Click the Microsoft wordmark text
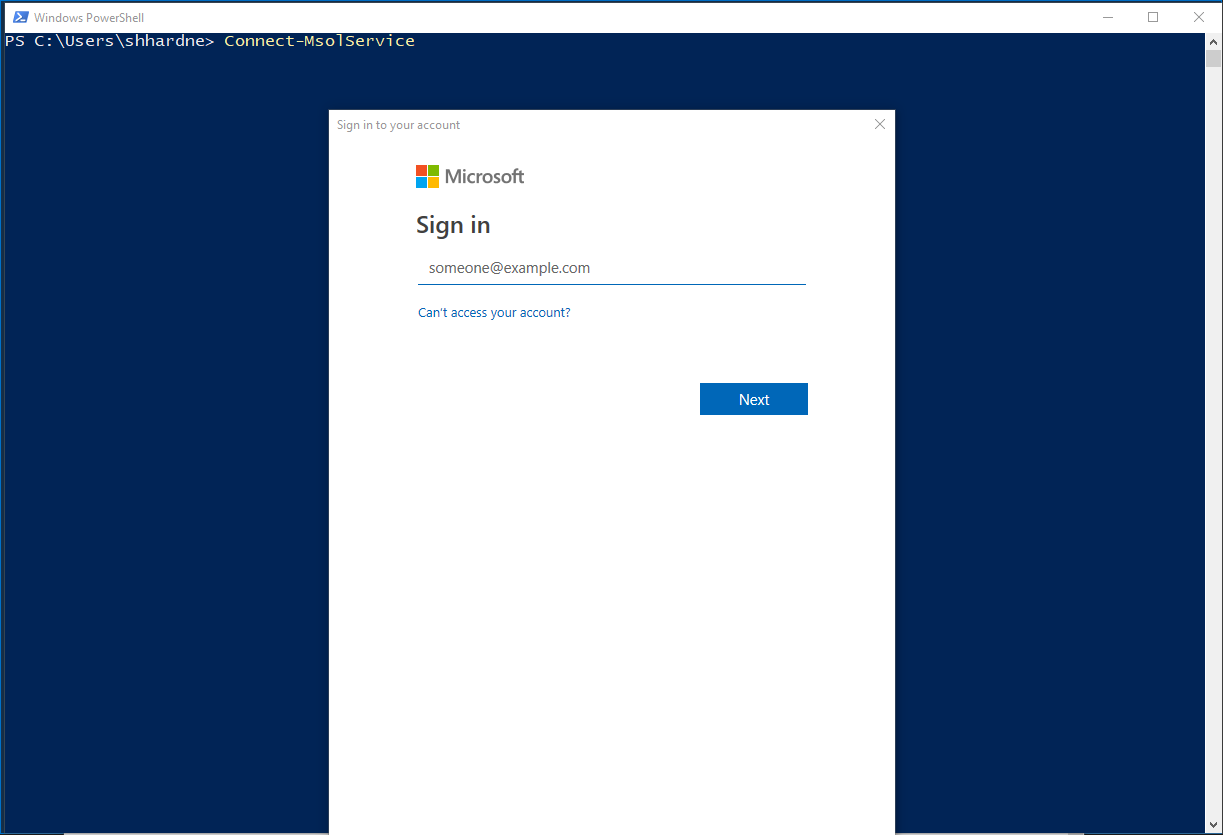The image size is (1223, 835). (x=484, y=177)
